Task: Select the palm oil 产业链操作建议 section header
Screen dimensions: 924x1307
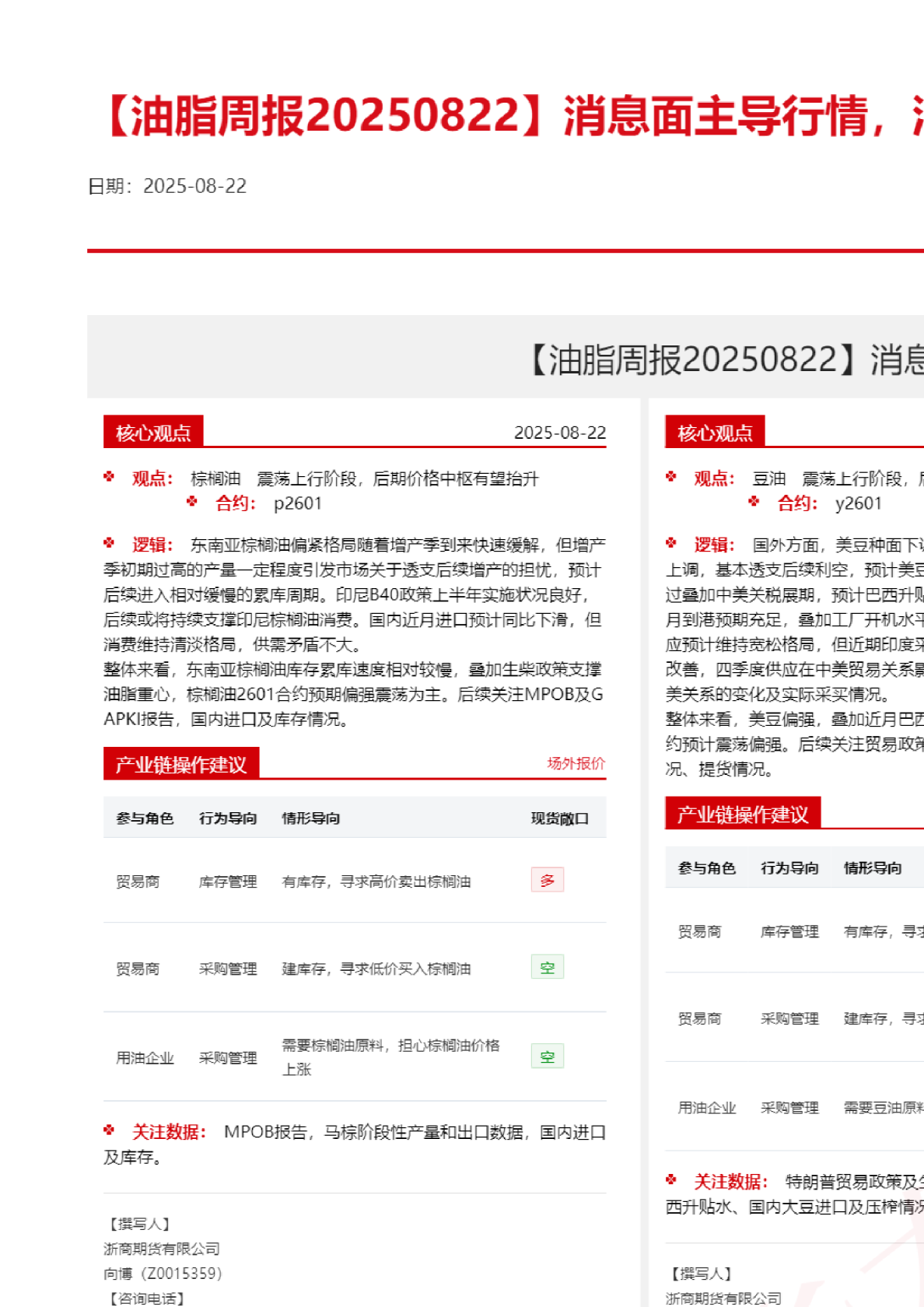Action: [181, 765]
